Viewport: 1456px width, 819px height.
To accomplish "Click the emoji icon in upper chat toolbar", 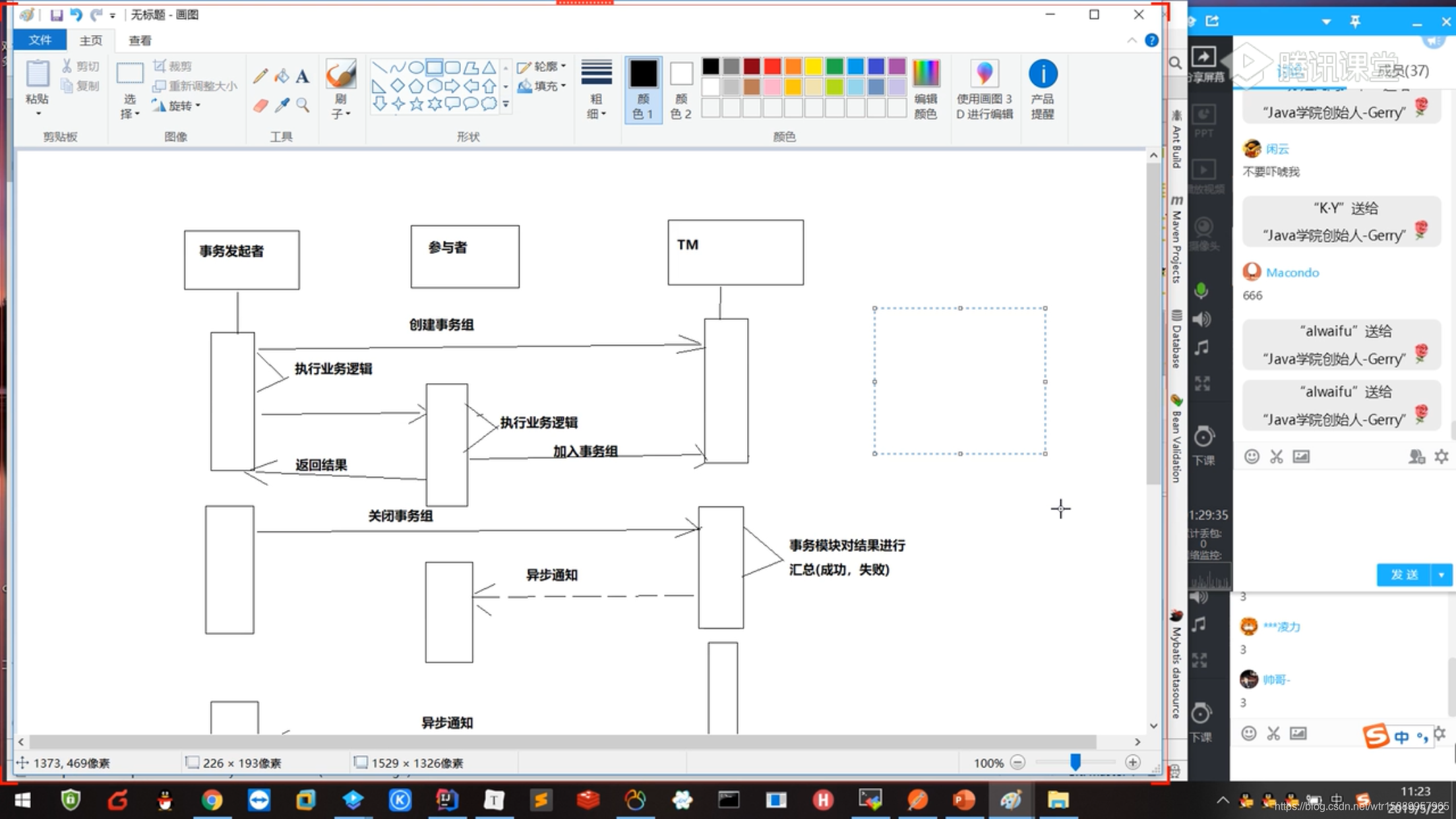I will click(x=1252, y=456).
